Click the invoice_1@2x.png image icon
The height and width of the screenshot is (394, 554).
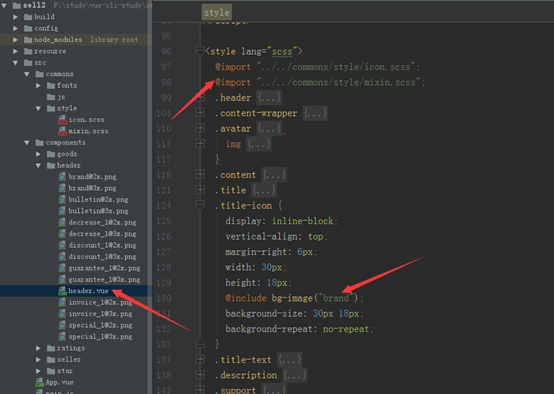[62, 302]
